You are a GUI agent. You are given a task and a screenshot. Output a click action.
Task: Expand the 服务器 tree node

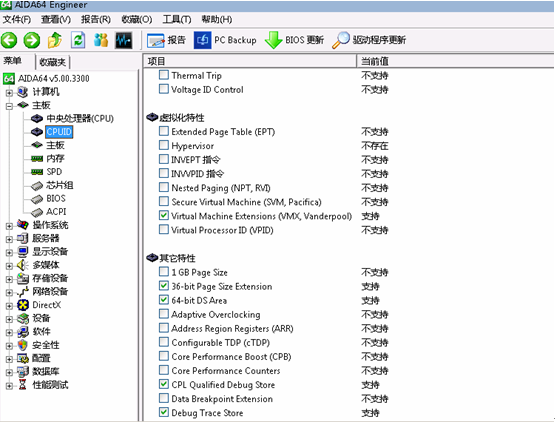click(x=9, y=239)
